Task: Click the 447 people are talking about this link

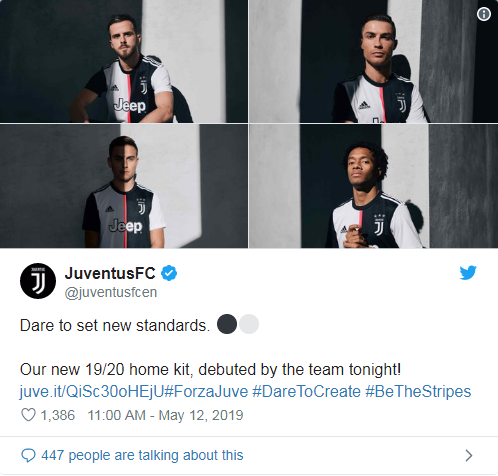Action: point(142,455)
